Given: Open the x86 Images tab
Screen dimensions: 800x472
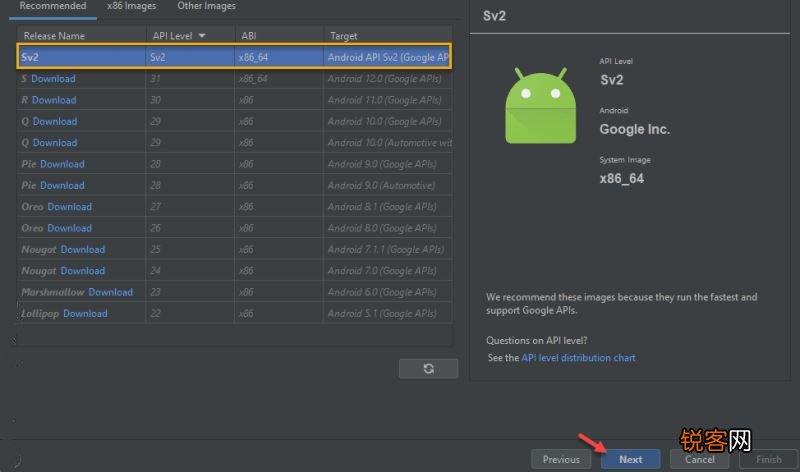Looking at the screenshot, I should (x=132, y=6).
